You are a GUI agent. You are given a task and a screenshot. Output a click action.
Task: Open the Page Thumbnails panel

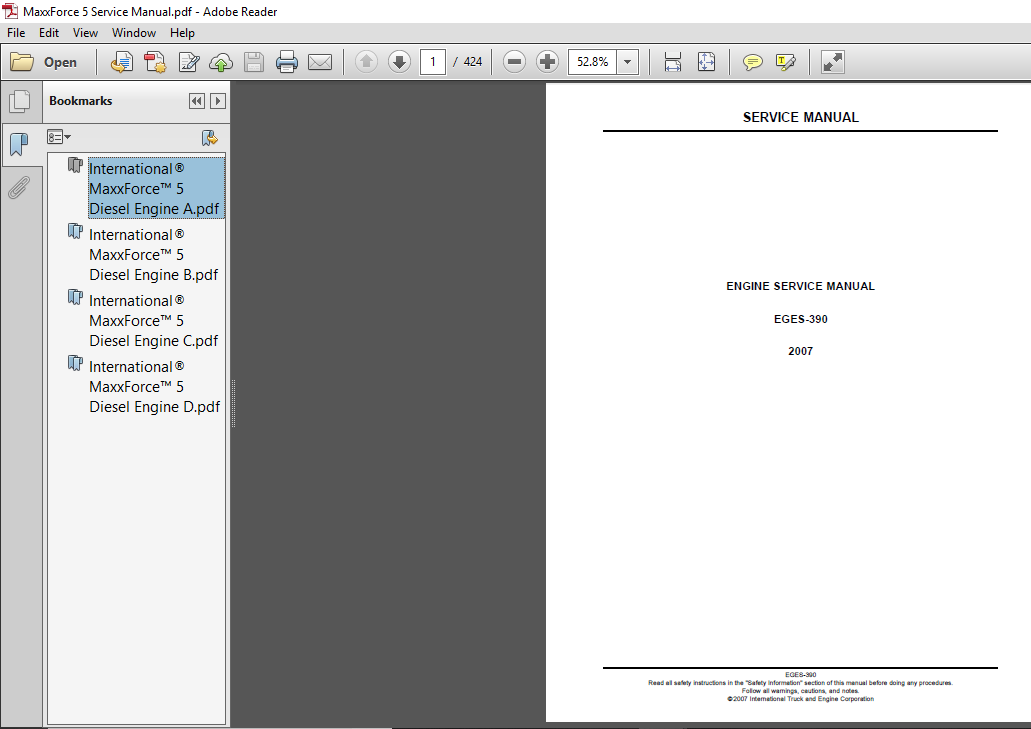[x=20, y=101]
